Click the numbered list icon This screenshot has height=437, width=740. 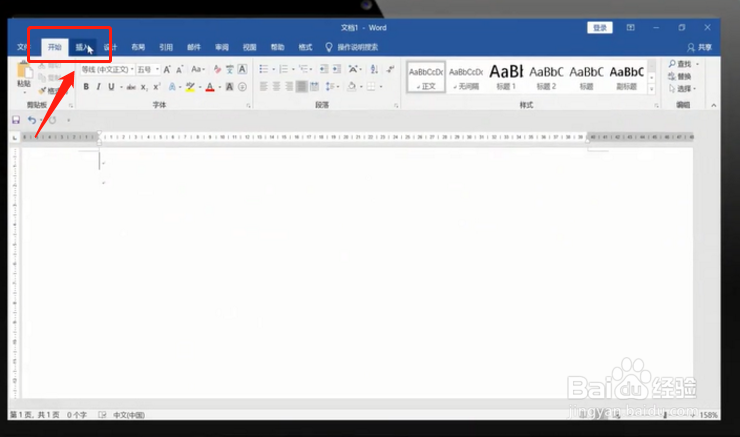[283, 69]
